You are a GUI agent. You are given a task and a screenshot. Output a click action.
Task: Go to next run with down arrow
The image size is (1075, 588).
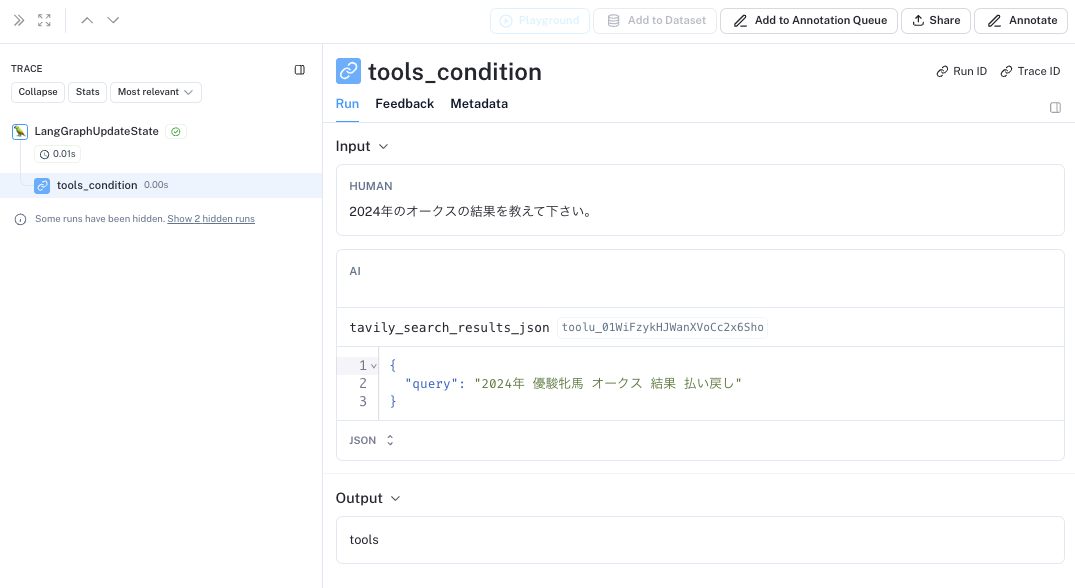point(113,21)
